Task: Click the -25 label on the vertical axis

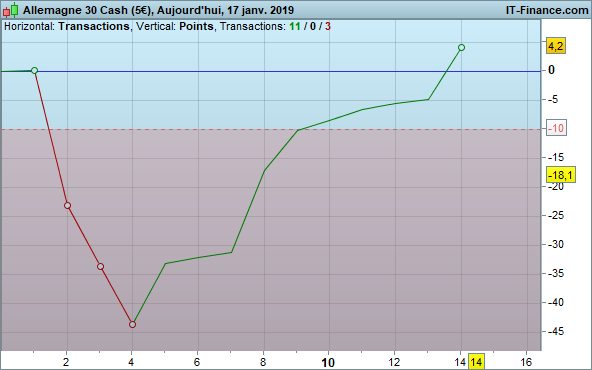Action: point(556,215)
